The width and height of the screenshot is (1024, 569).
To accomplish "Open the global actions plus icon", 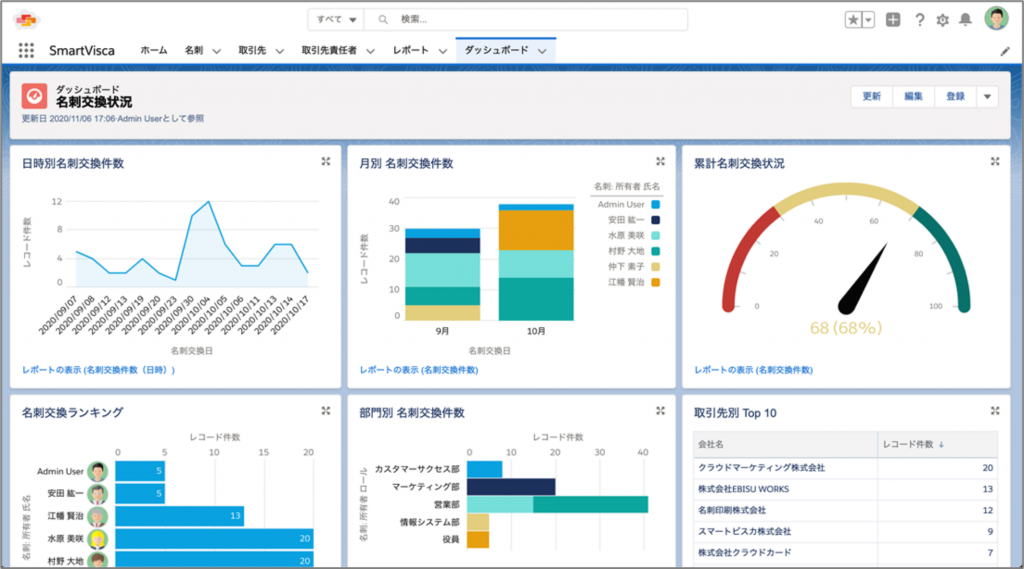I will click(x=893, y=19).
